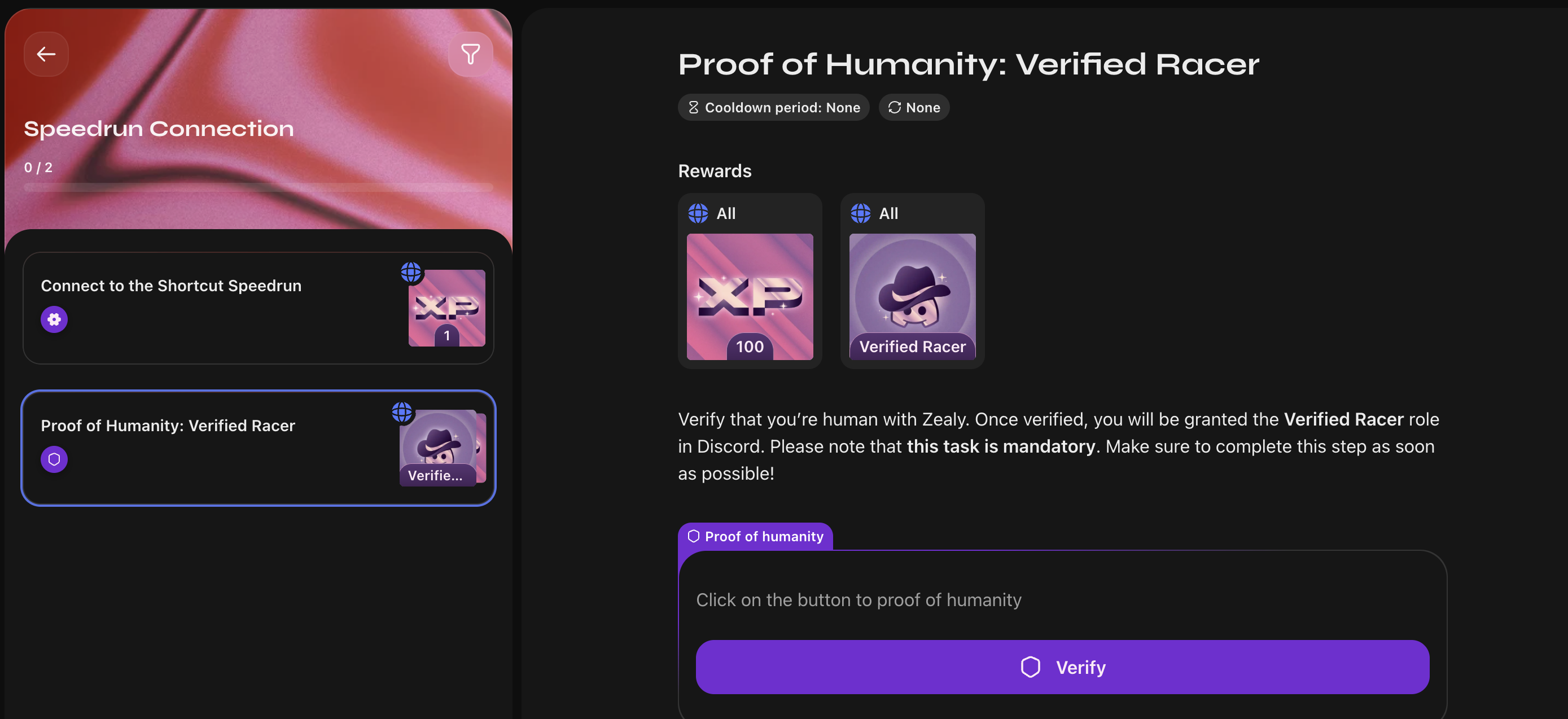1568x719 pixels.
Task: Click the purple gear icon on Connect quest
Action: pos(54,319)
